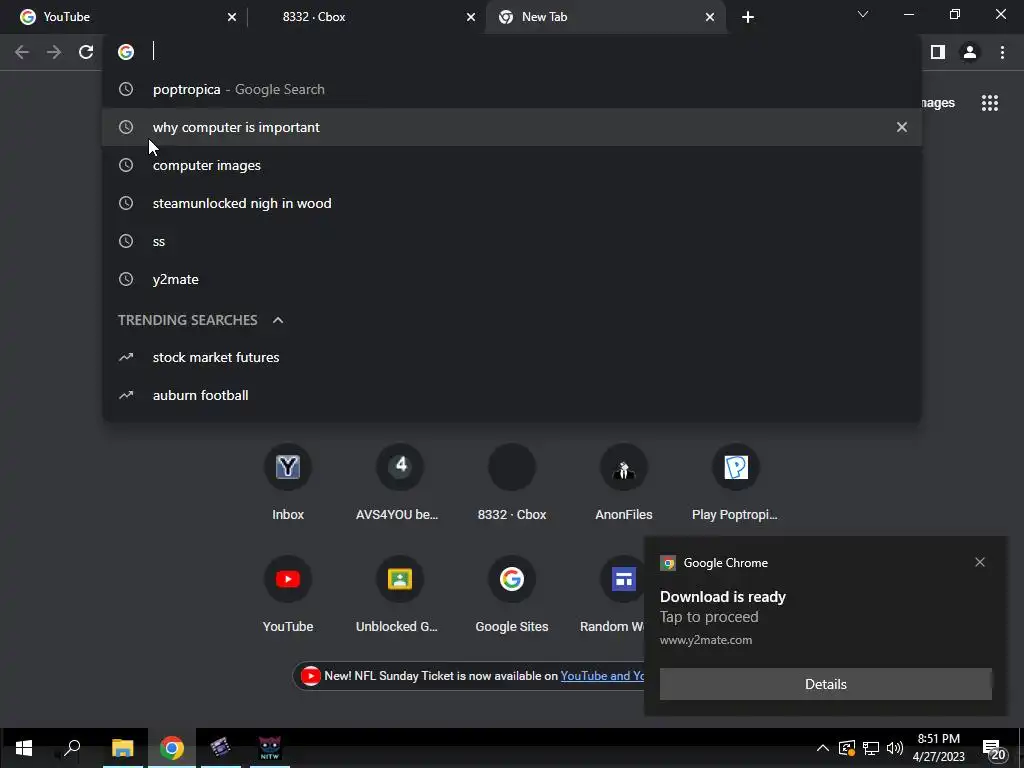This screenshot has height=768, width=1024.
Task: Remove the 'why computer is important' suggestion
Action: [902, 127]
